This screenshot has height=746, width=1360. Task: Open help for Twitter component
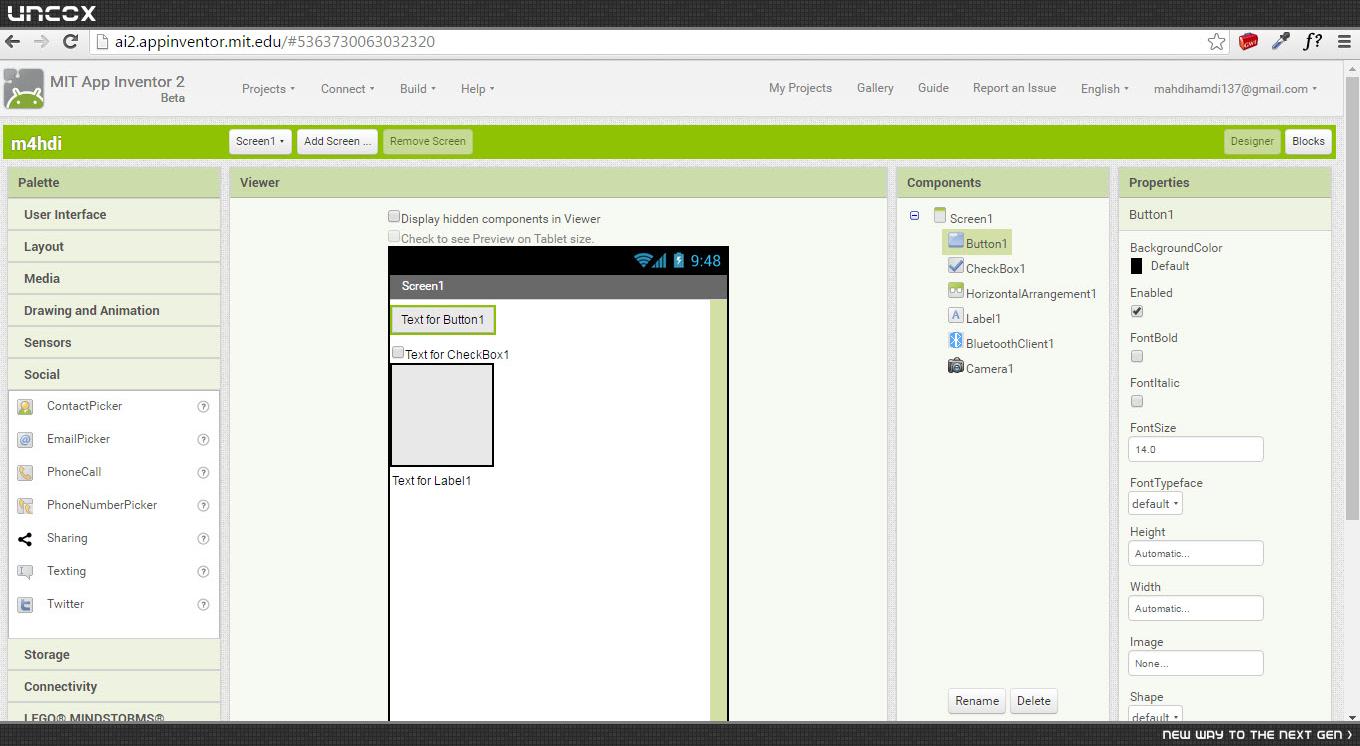click(x=203, y=605)
